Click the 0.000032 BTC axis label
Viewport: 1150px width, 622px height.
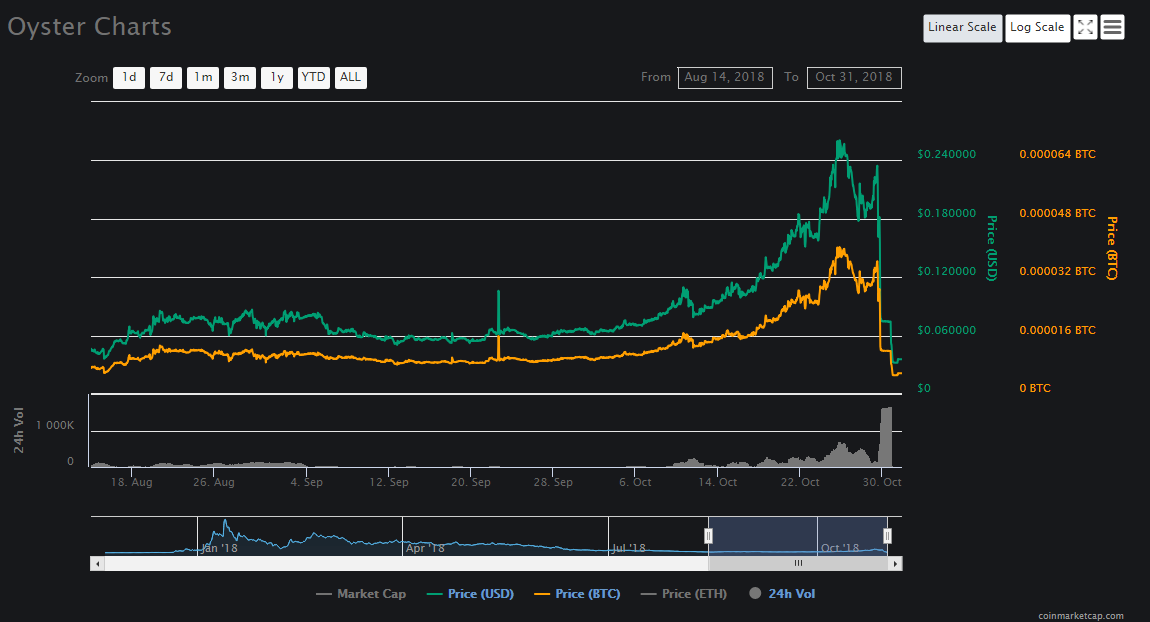1058,271
